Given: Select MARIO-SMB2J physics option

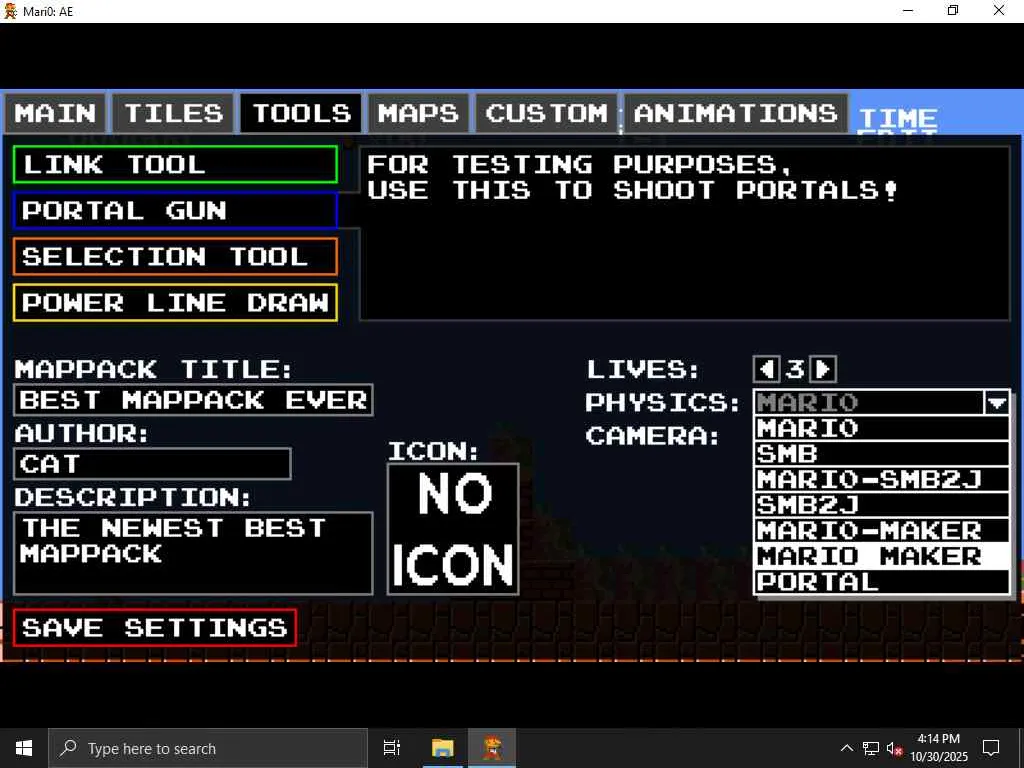Looking at the screenshot, I should tap(882, 479).
